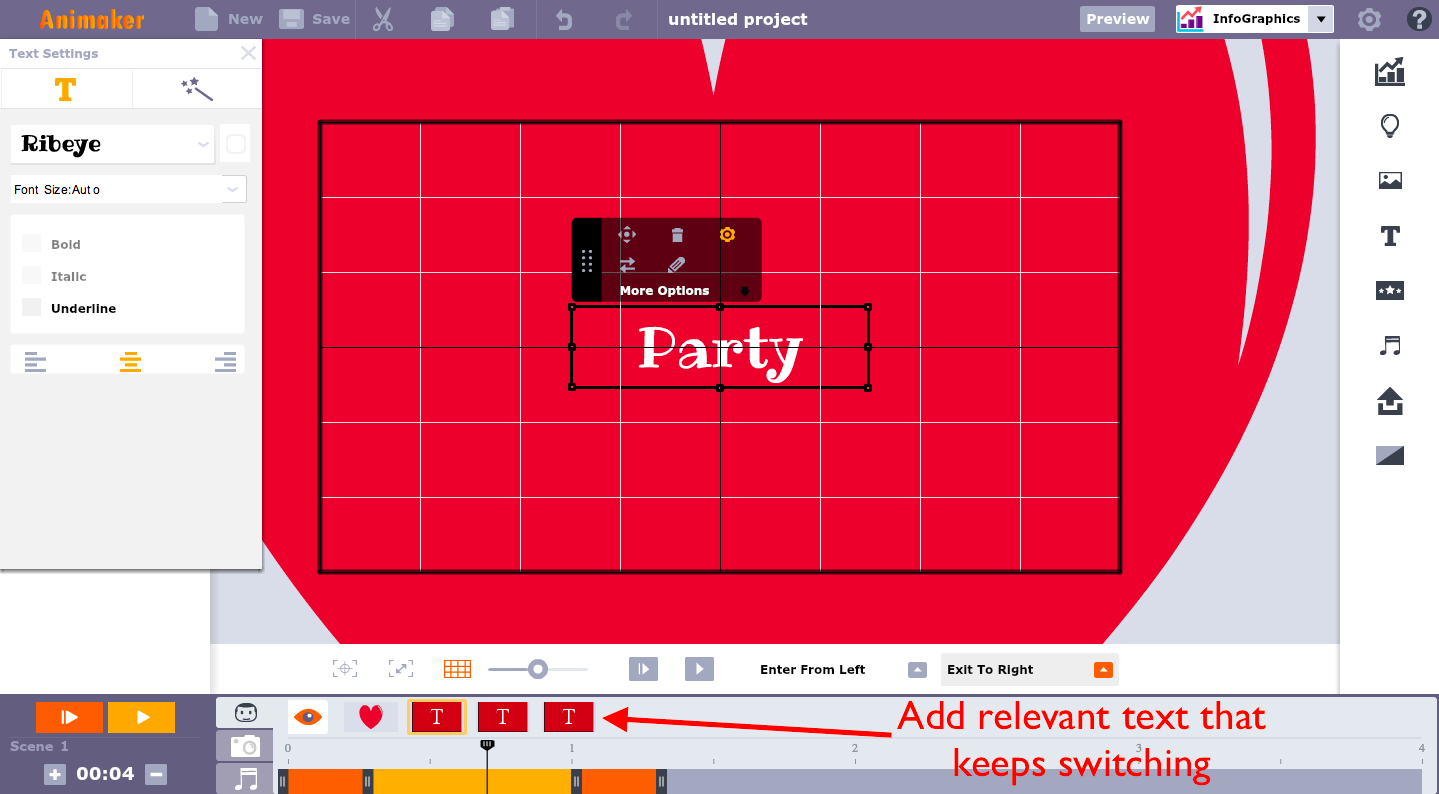This screenshot has height=794, width=1439.
Task: Switch to the text T tab
Action: pos(66,89)
